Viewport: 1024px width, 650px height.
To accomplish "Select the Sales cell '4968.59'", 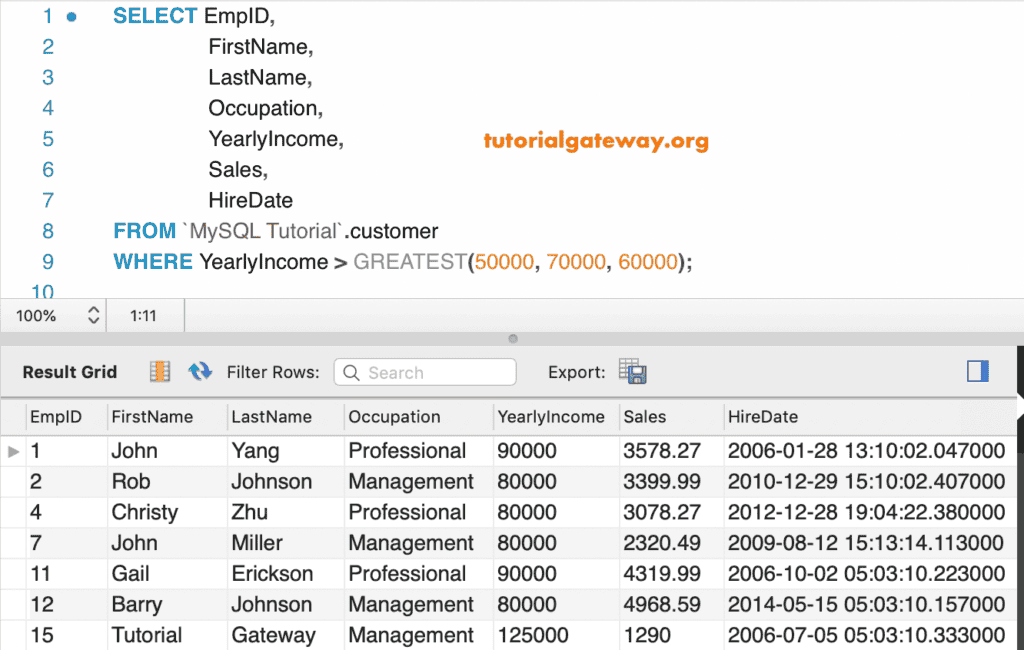I will (662, 604).
